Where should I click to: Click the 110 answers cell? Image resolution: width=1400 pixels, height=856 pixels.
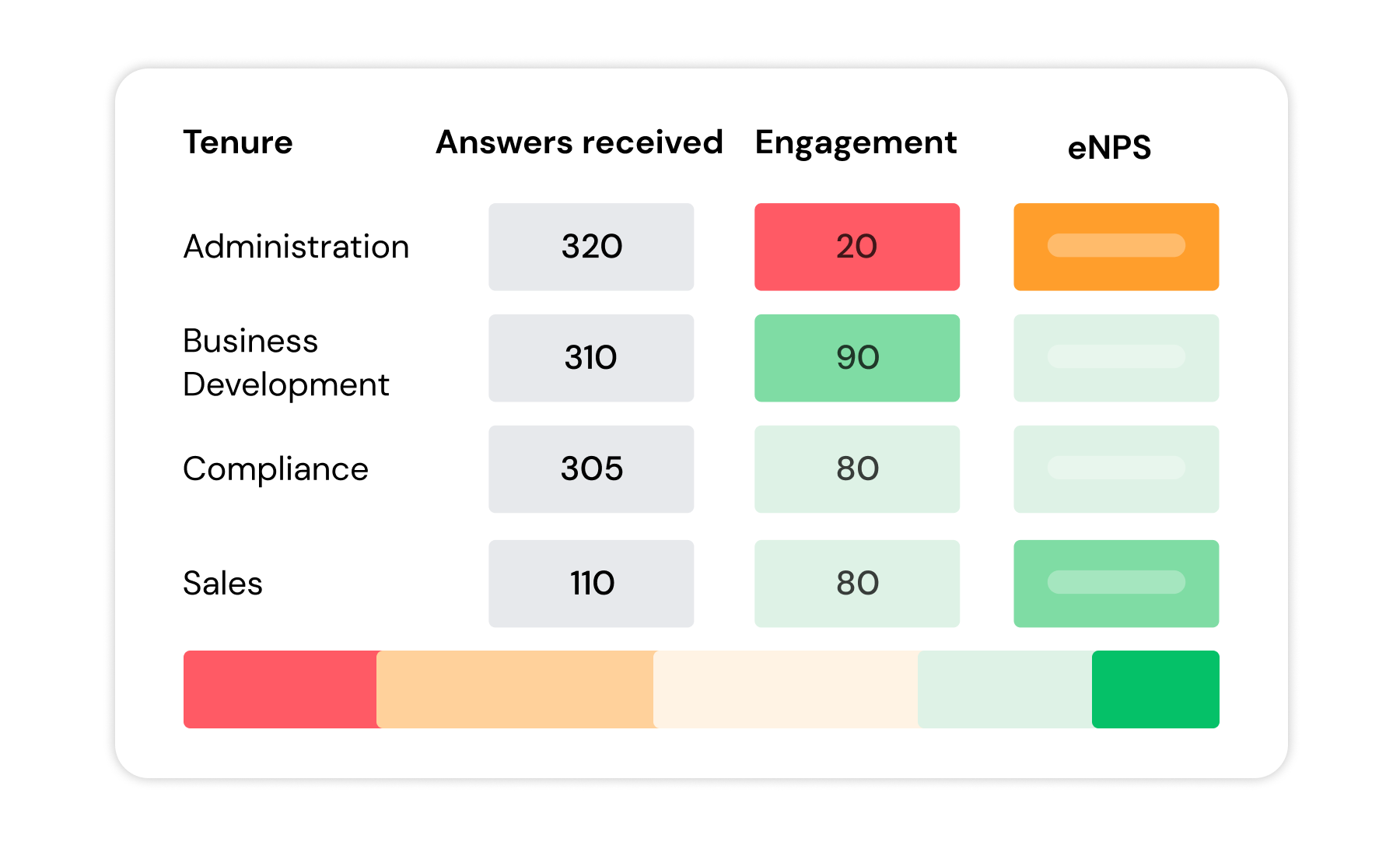(x=591, y=584)
